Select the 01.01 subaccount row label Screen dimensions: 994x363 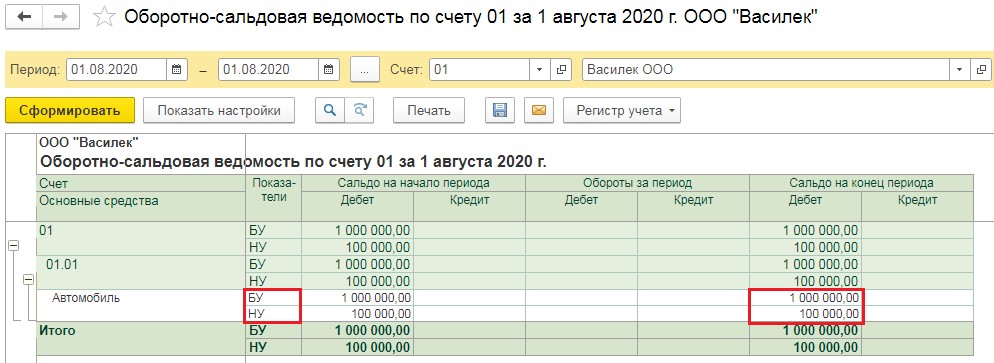tap(62, 264)
